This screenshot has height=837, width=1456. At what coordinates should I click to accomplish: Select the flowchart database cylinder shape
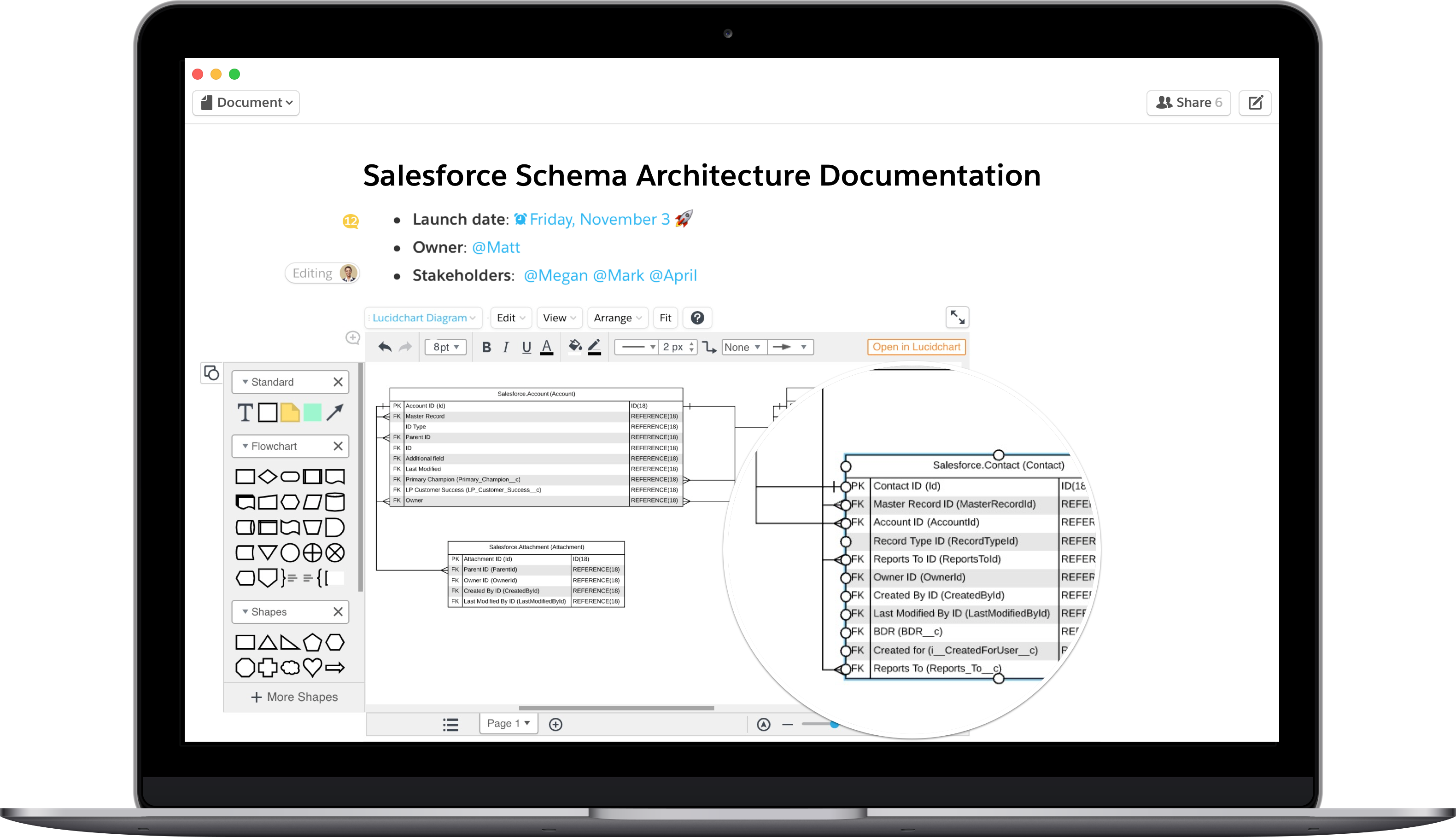[x=335, y=502]
